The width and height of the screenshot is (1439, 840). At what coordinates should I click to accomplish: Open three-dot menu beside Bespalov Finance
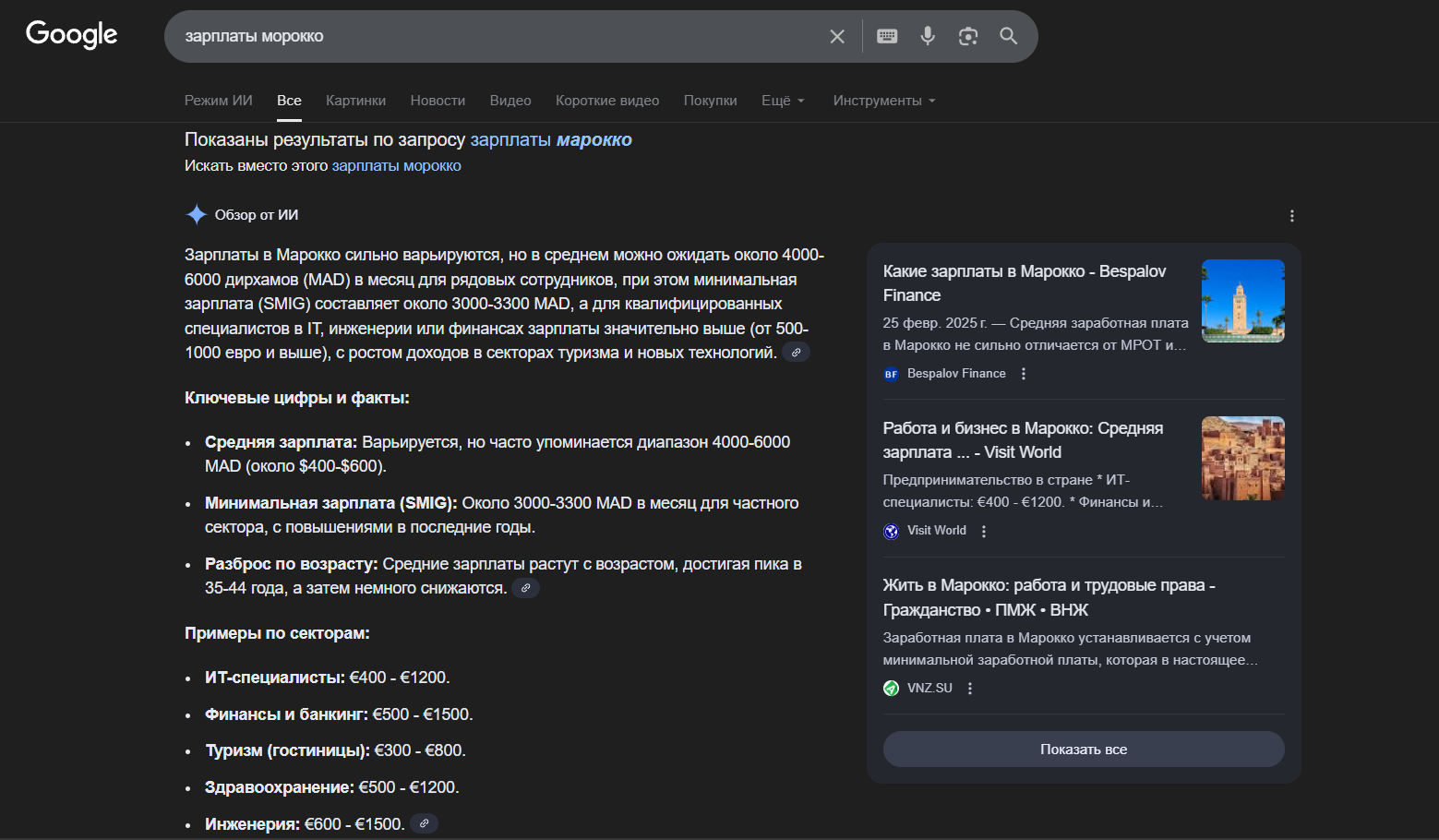click(x=1024, y=374)
